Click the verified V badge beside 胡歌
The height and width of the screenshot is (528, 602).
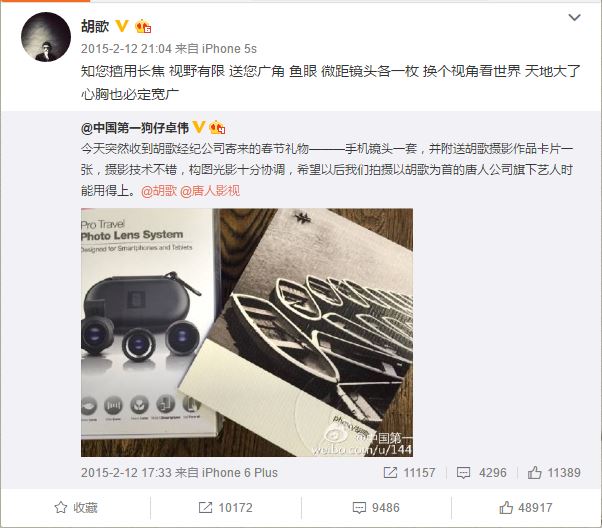(x=122, y=26)
